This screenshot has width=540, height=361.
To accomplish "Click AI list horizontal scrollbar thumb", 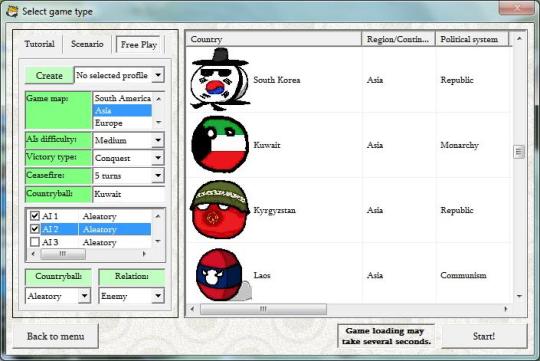I will (63, 254).
